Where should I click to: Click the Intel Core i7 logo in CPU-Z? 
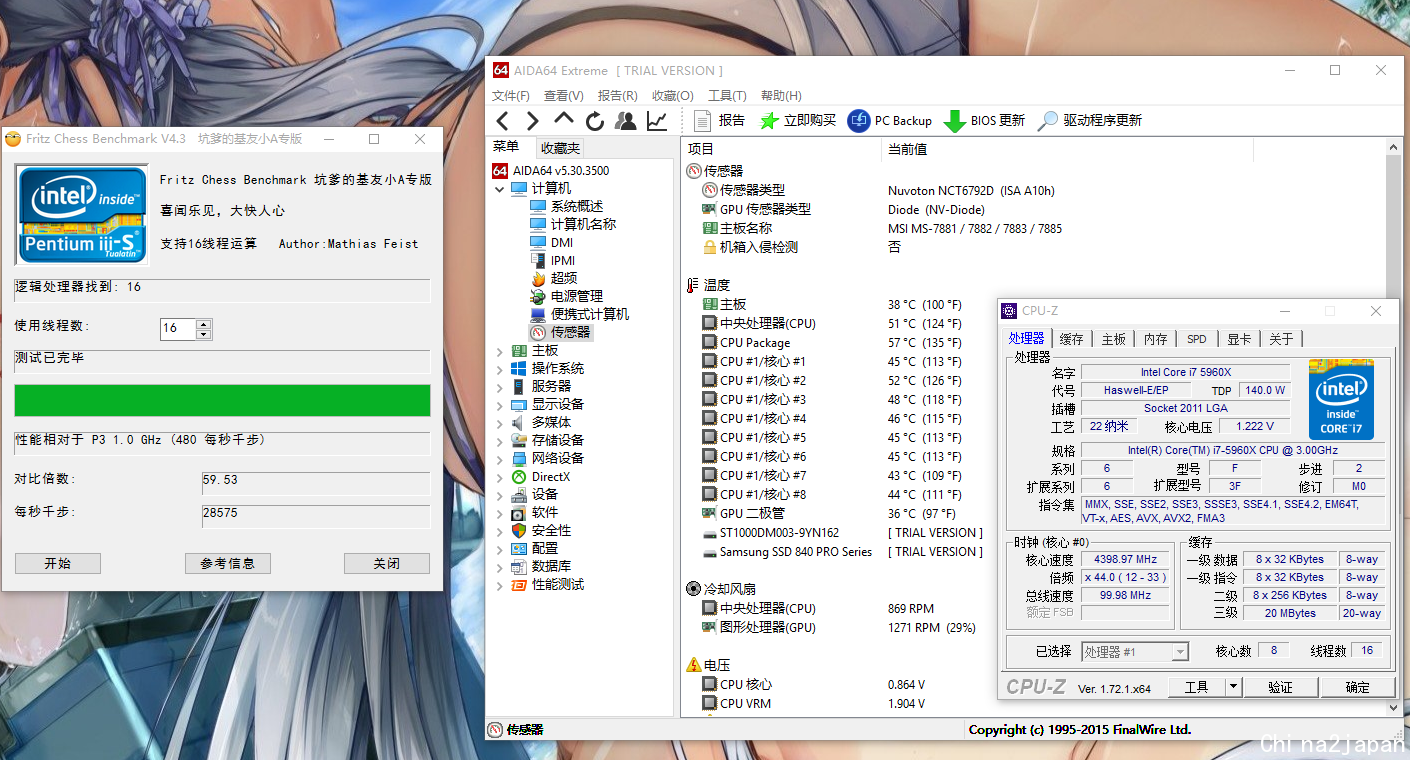point(1341,399)
